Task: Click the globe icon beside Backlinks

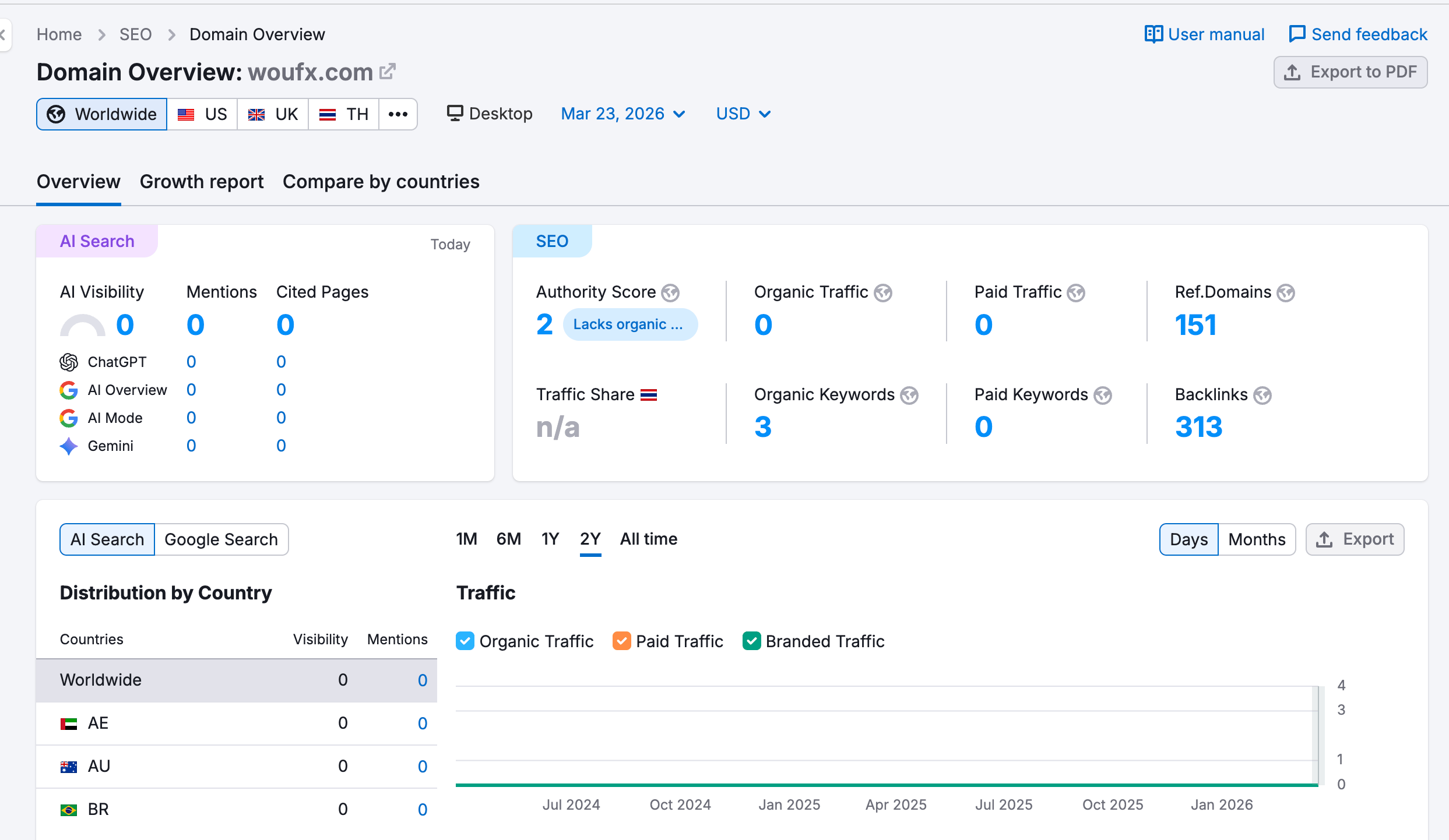Action: [x=1262, y=395]
